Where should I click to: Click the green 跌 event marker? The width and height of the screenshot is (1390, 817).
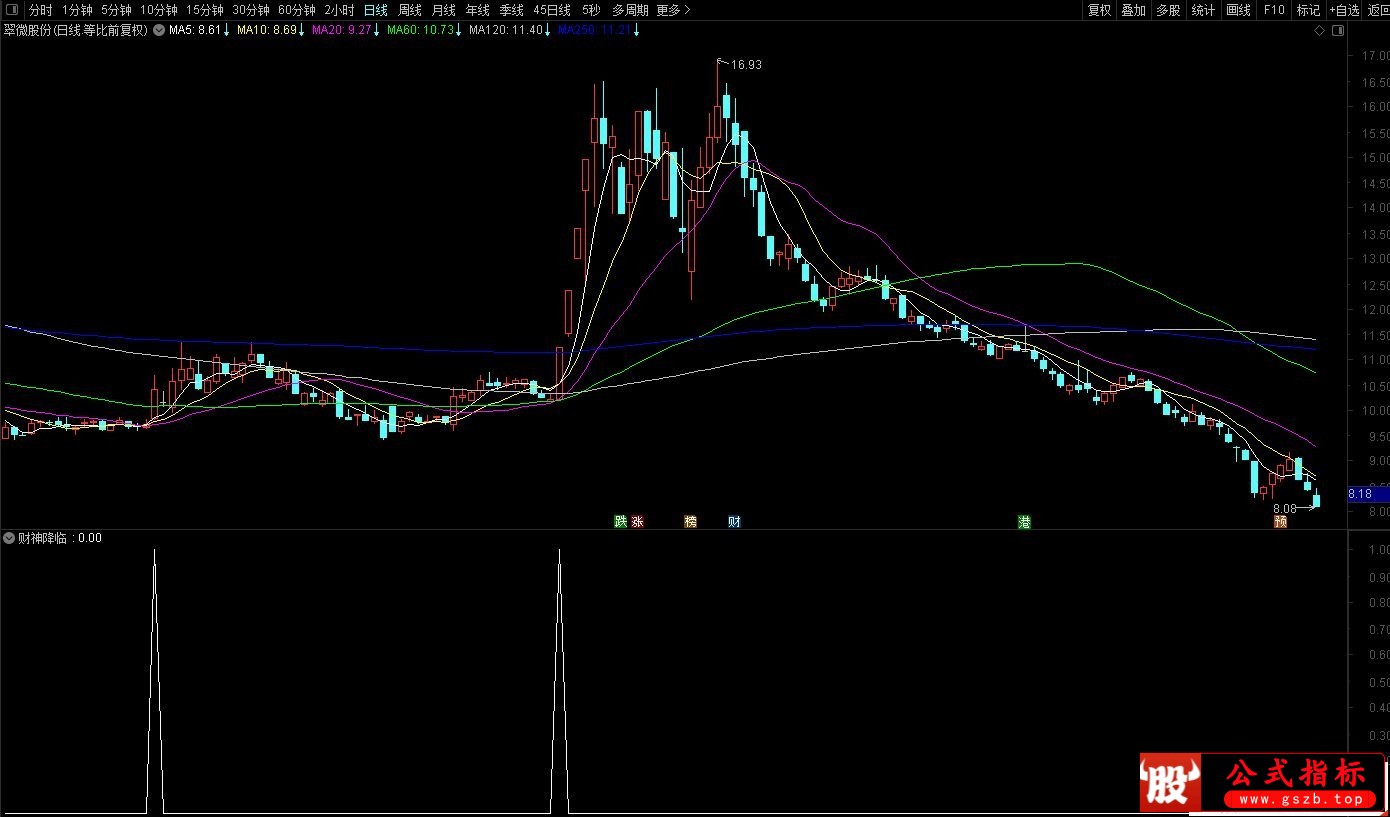coord(620,521)
